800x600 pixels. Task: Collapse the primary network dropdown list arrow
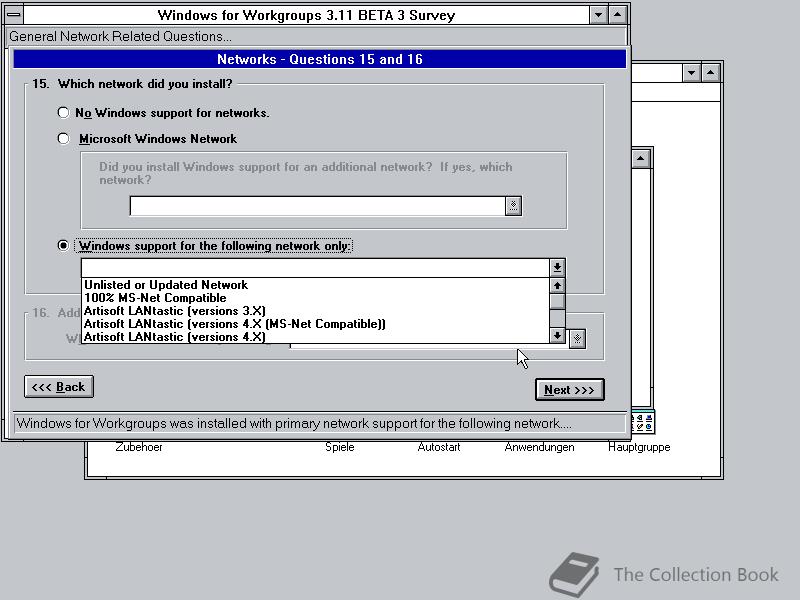(557, 267)
